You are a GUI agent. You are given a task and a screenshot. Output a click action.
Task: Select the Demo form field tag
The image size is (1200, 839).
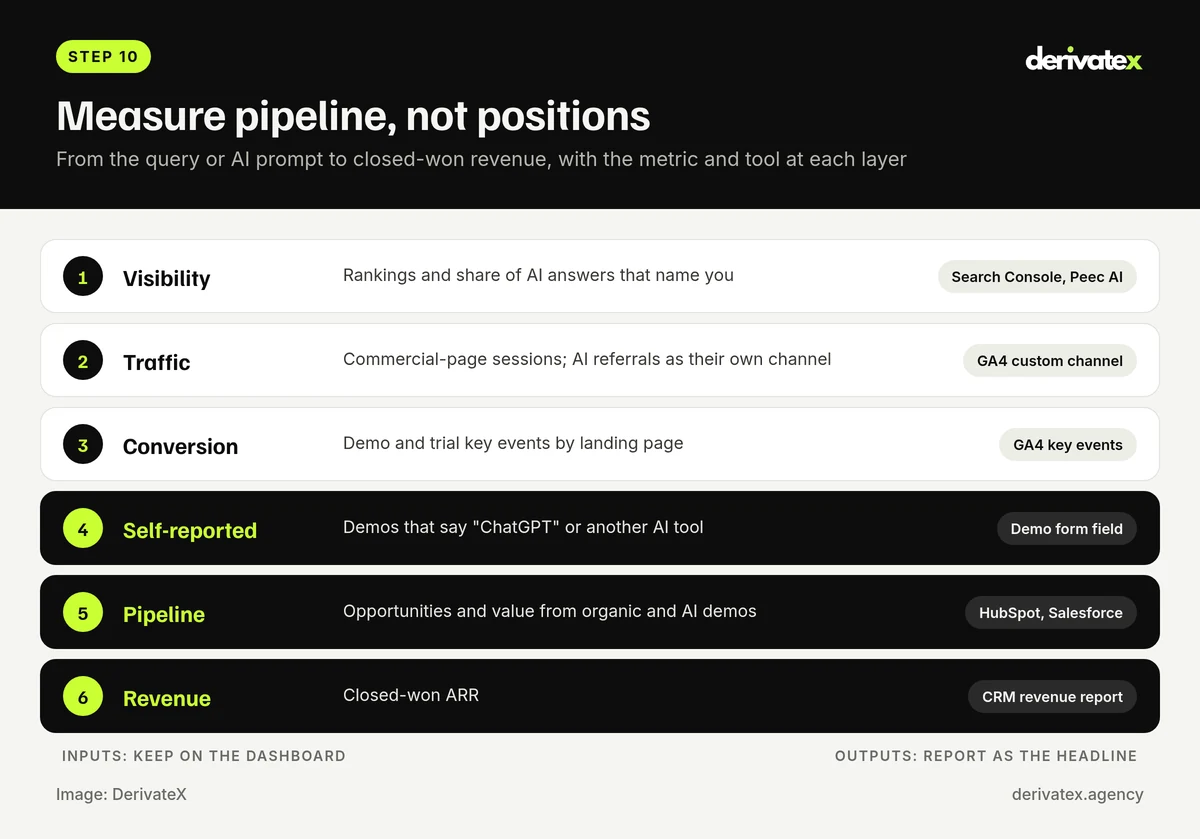1067,529
